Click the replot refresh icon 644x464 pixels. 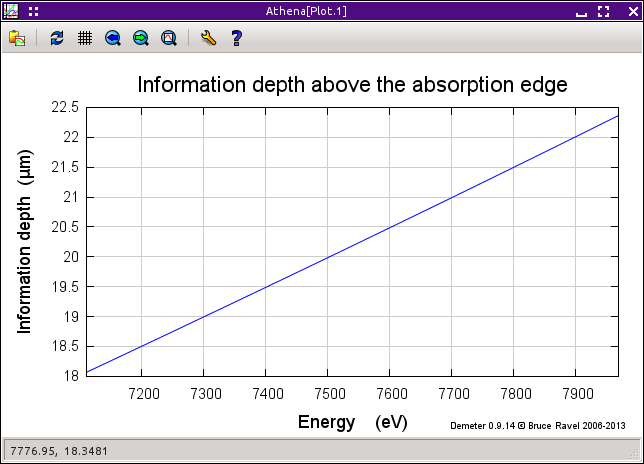(x=57, y=38)
